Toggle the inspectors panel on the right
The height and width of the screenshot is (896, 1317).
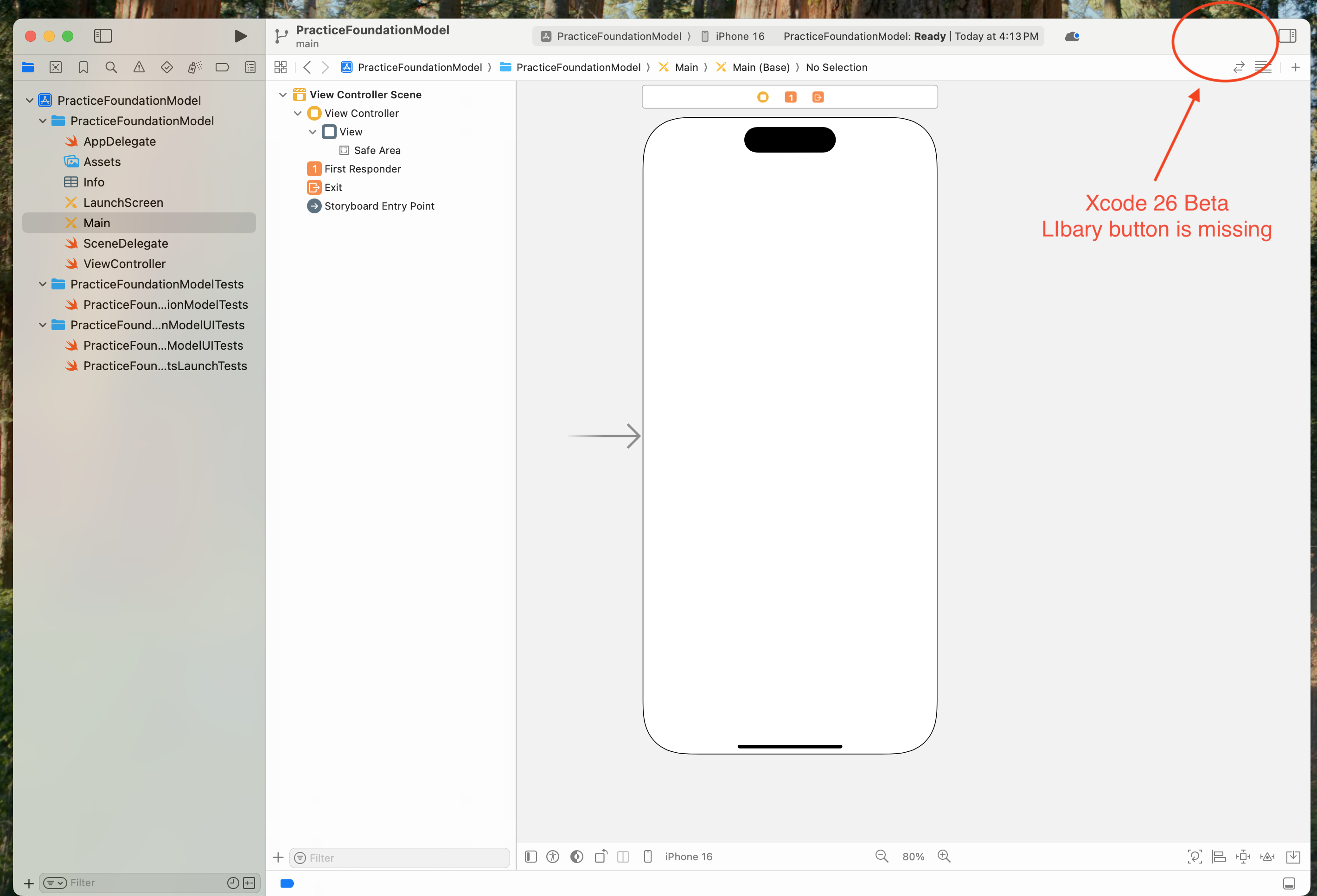click(x=1287, y=36)
